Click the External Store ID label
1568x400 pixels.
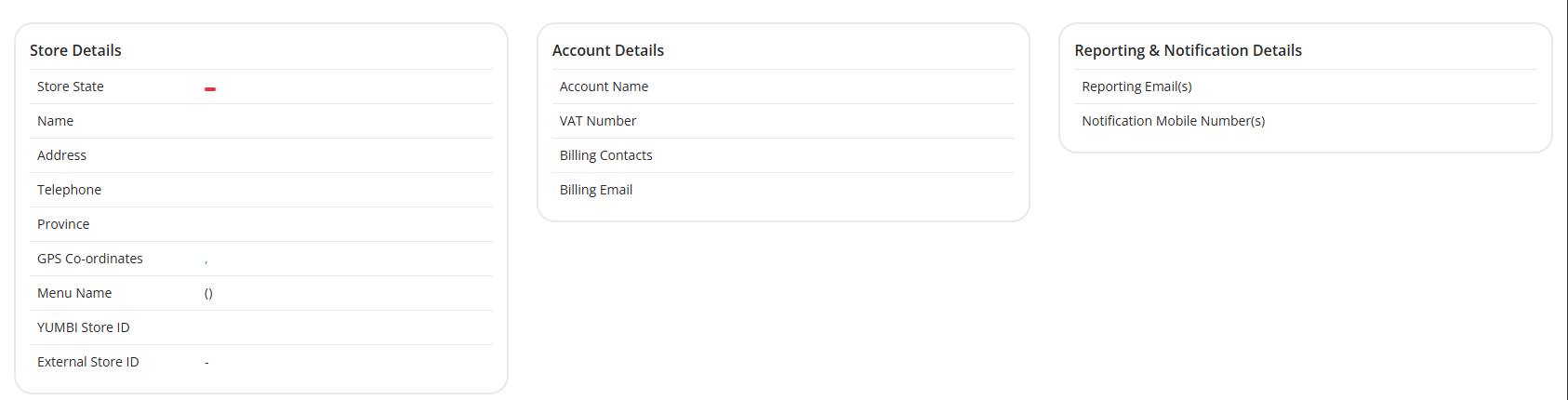click(x=88, y=362)
